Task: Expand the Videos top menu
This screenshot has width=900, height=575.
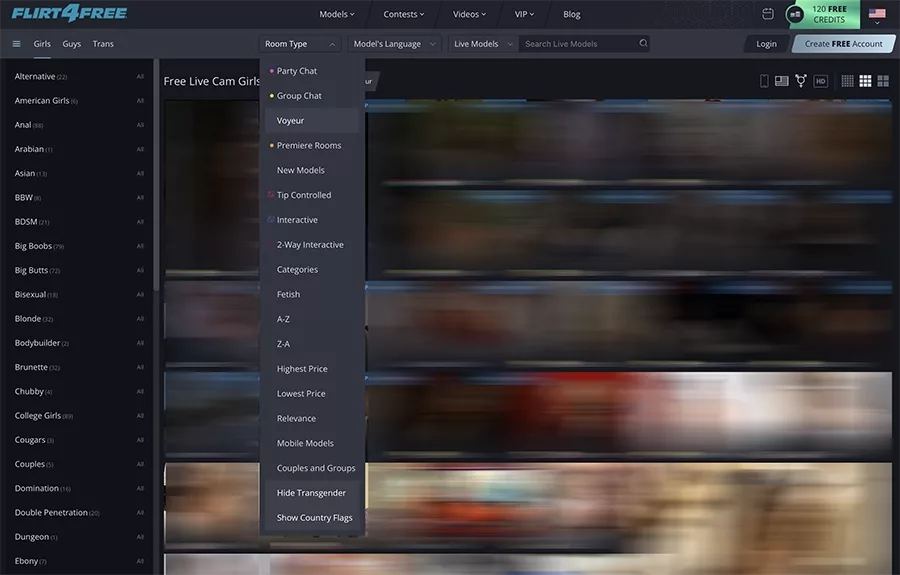Action: pos(469,14)
